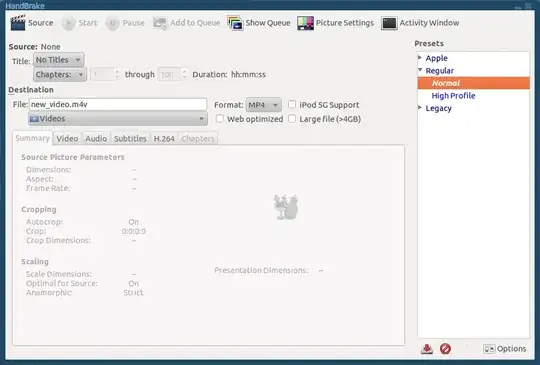Open the Show Queue window

pyautogui.click(x=259, y=23)
